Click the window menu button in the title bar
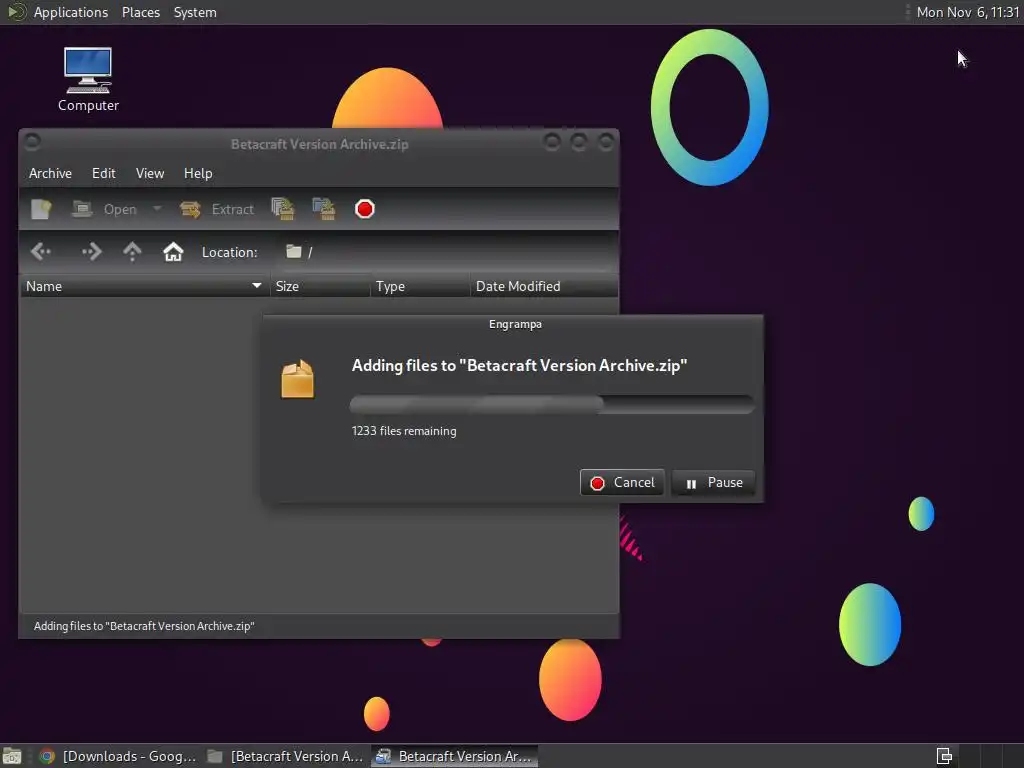This screenshot has width=1024, height=768. [33, 141]
